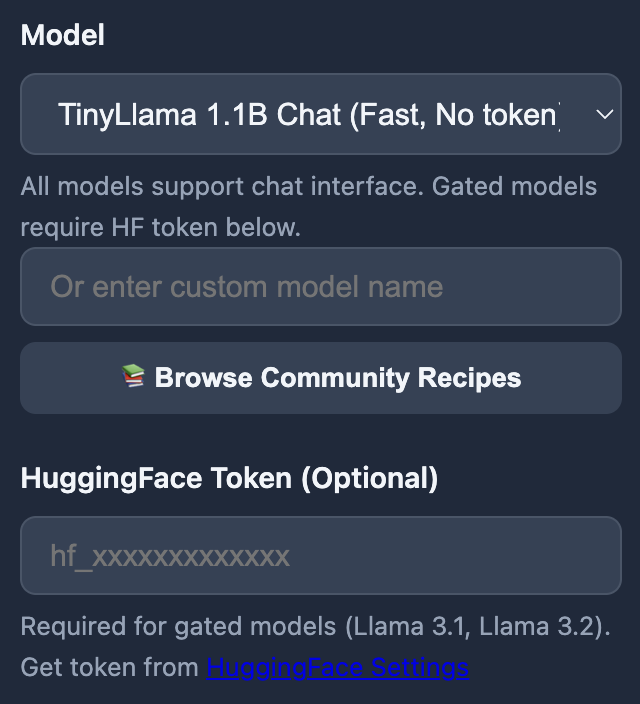Select the "Or enter custom model name" placeholder
The image size is (640, 704).
coord(246,287)
